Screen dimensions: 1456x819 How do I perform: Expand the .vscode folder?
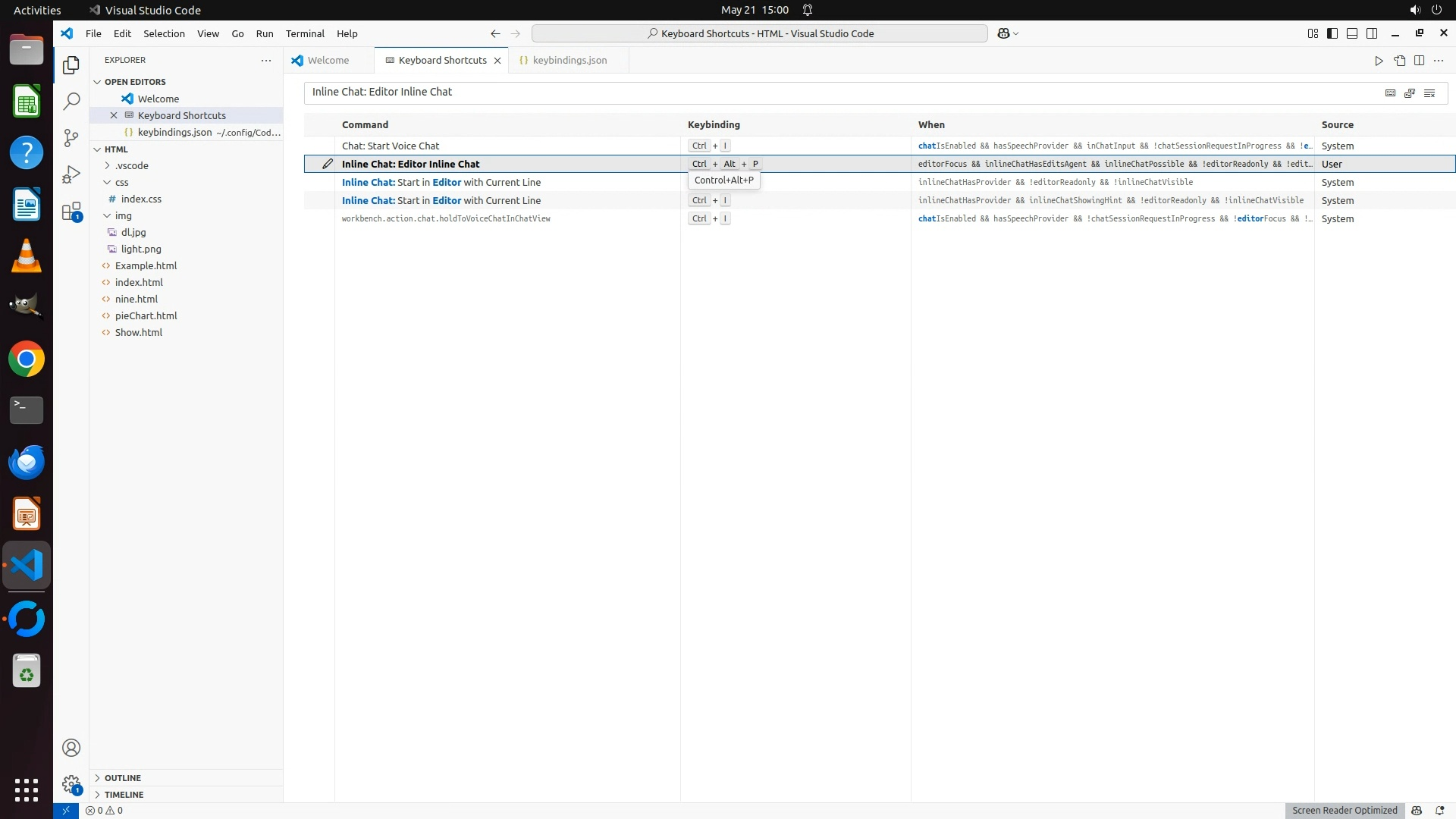tap(131, 165)
